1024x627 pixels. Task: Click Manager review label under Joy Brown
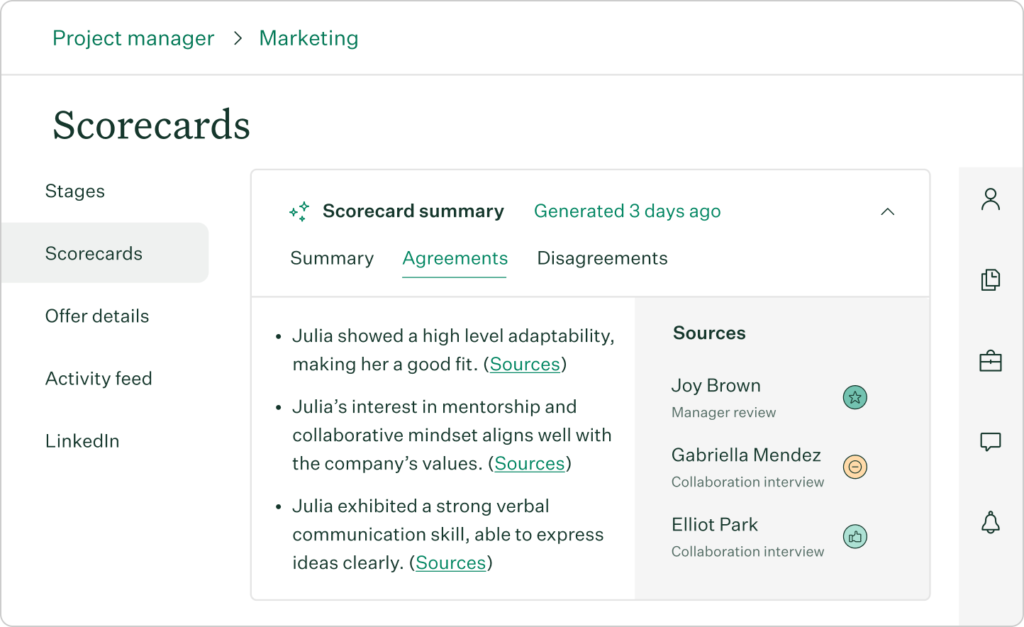coord(724,412)
